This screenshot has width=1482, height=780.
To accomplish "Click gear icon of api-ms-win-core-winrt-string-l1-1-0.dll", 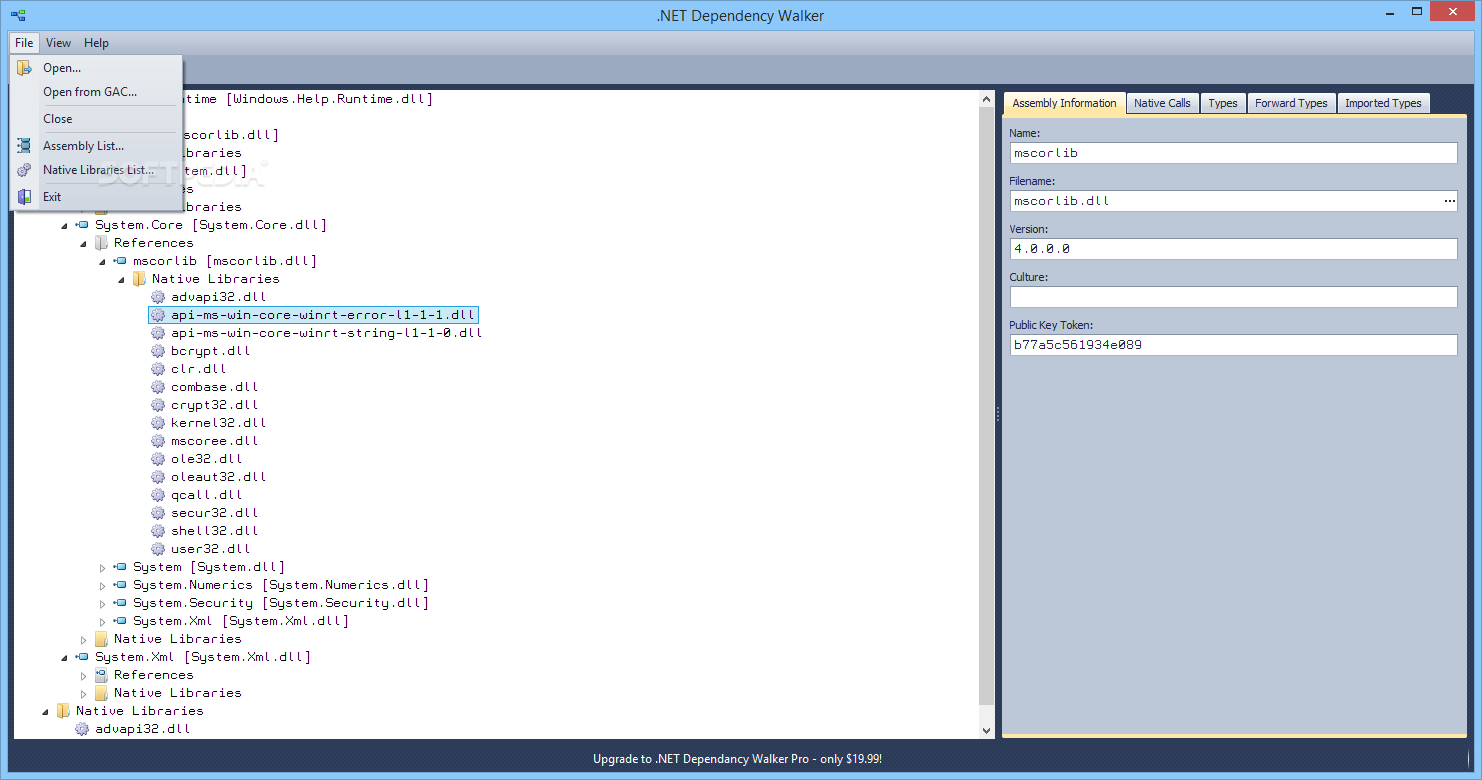I will pyautogui.click(x=157, y=333).
